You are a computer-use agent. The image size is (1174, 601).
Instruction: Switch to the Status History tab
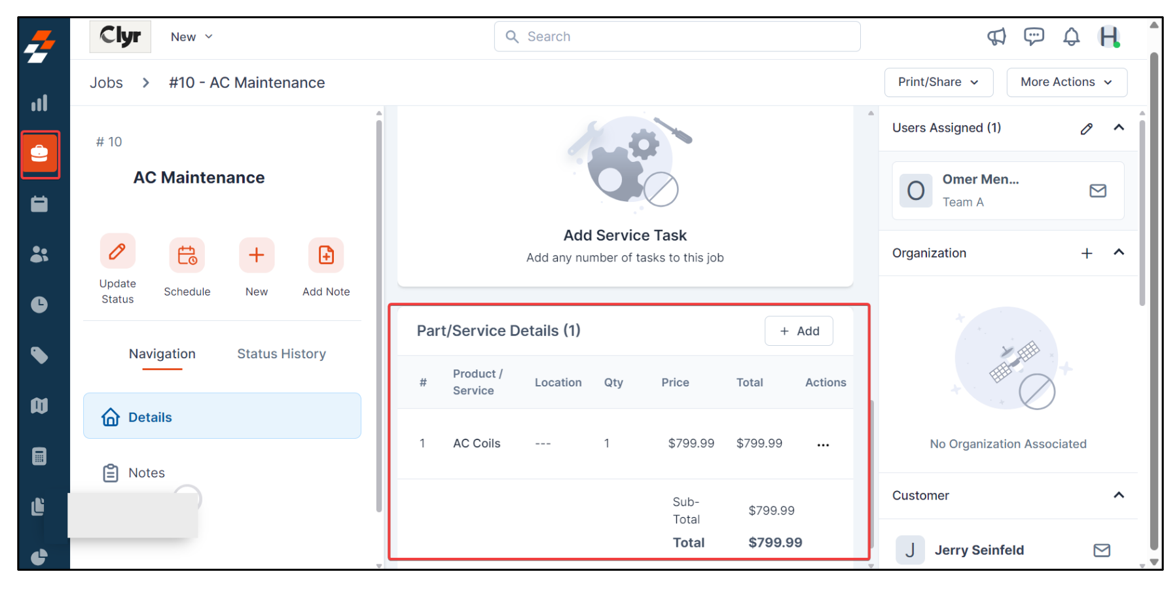281,354
